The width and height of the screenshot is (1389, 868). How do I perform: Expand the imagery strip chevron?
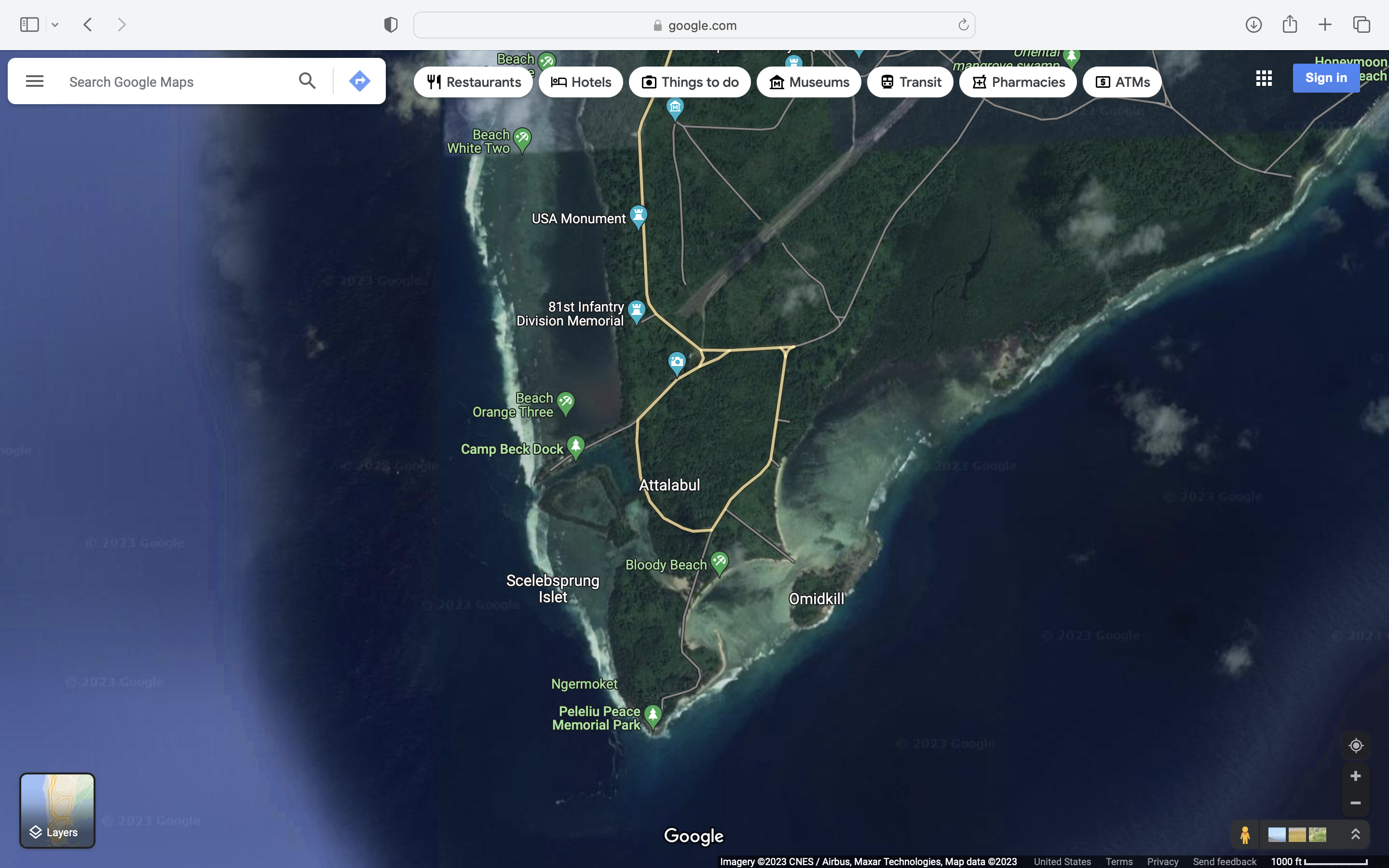point(1355,834)
